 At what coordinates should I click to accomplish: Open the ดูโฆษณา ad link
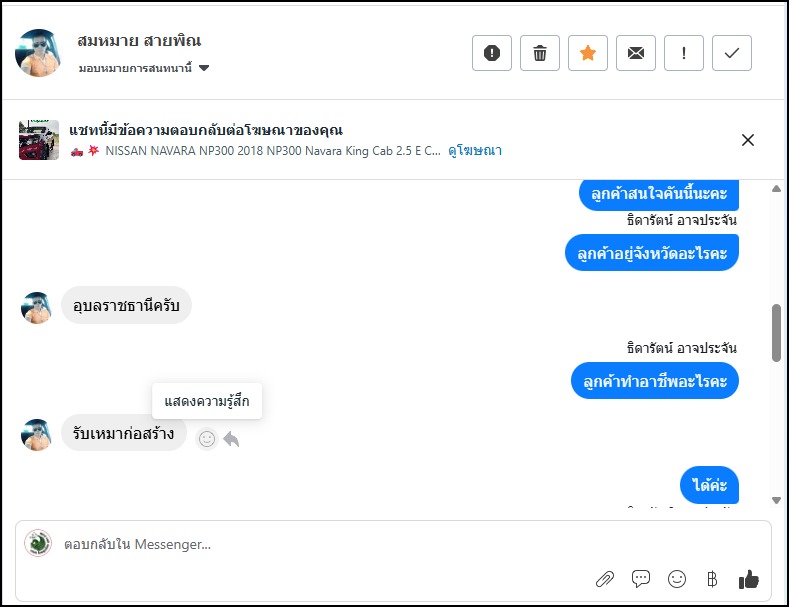475,151
